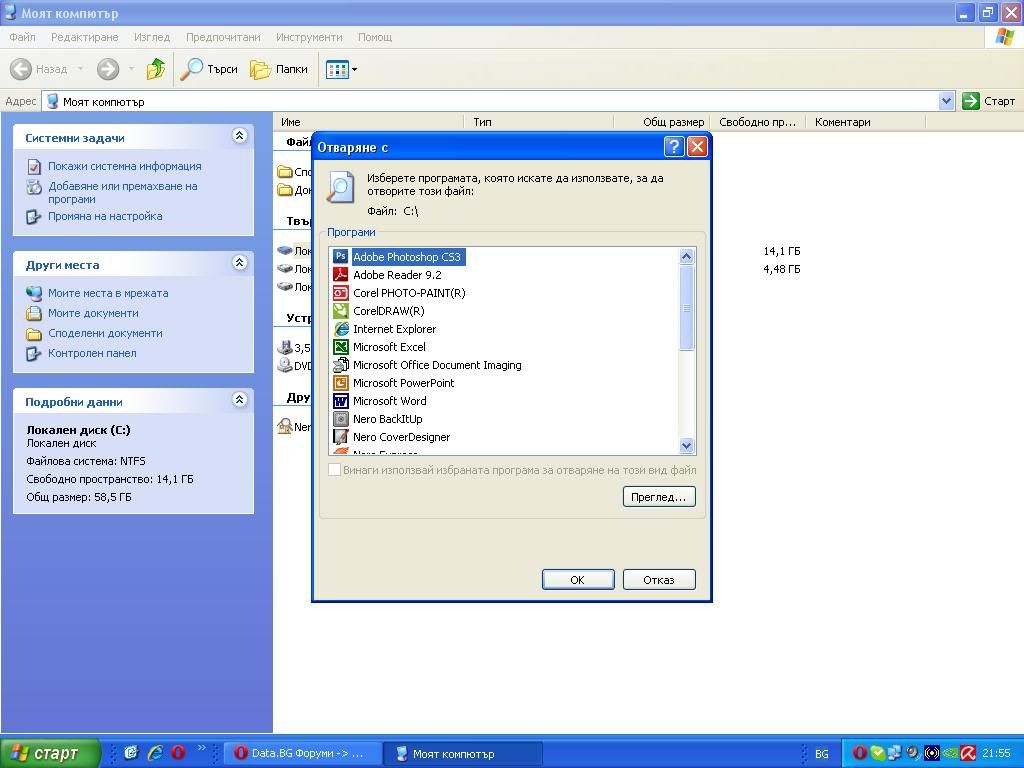The image size is (1024, 768).
Task: Toggle always use selected program checkbox
Action: pyautogui.click(x=335, y=470)
